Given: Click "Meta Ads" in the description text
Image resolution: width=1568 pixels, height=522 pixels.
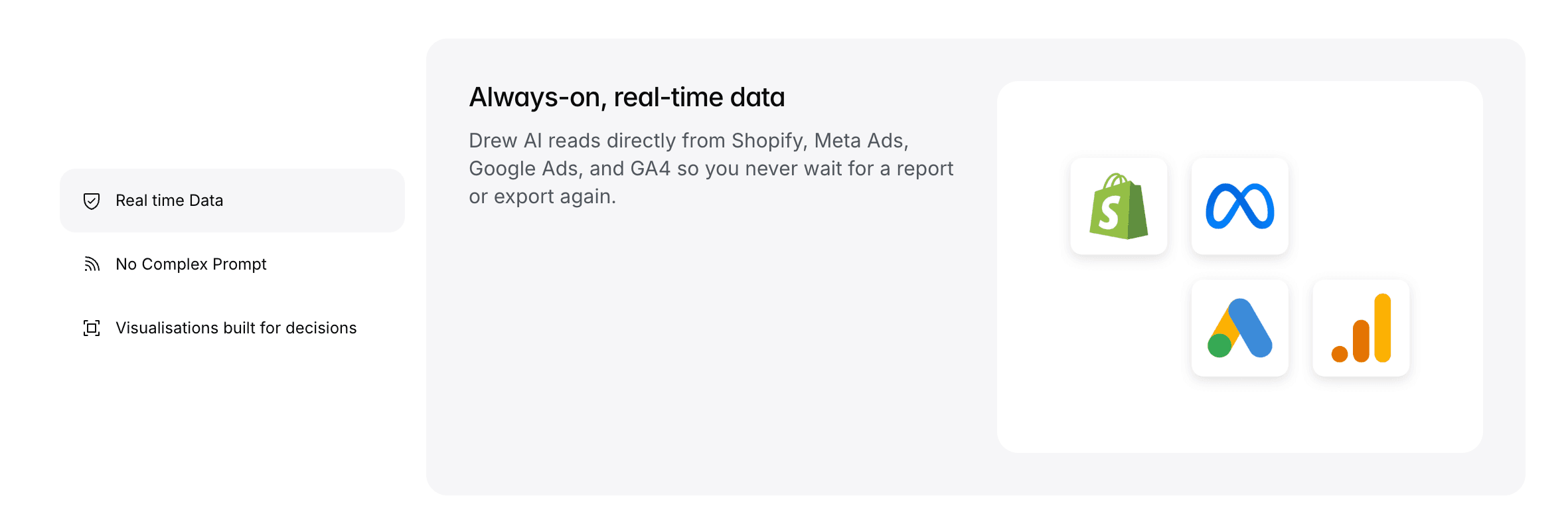Looking at the screenshot, I should click(860, 141).
